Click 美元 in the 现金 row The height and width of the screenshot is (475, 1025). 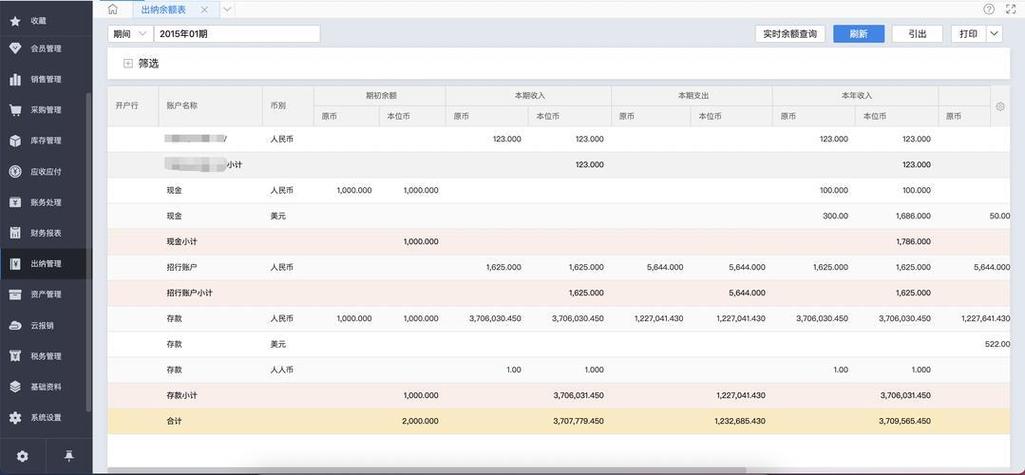tap(278, 216)
